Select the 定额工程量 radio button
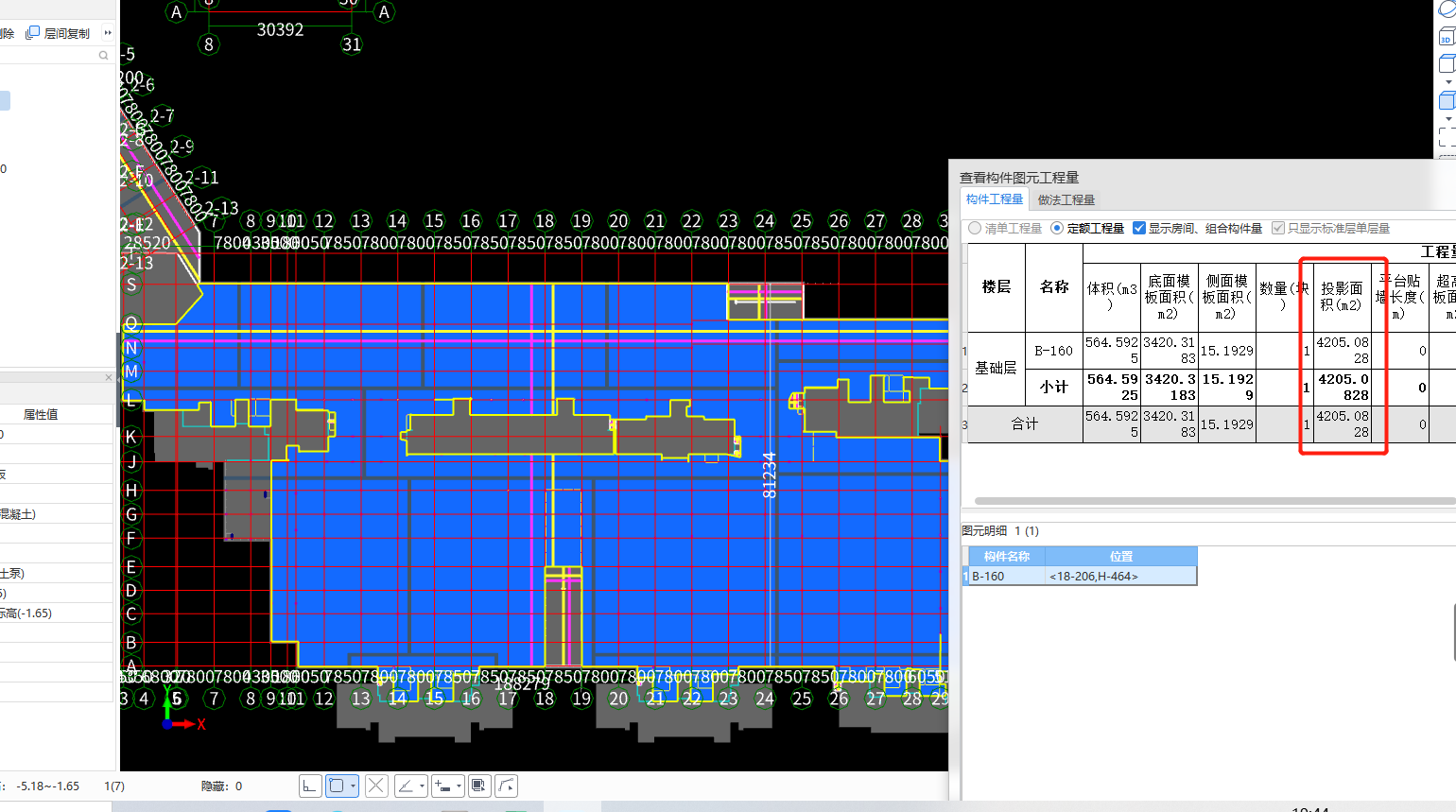Viewport: 1456px width, 812px height. coord(1057,228)
